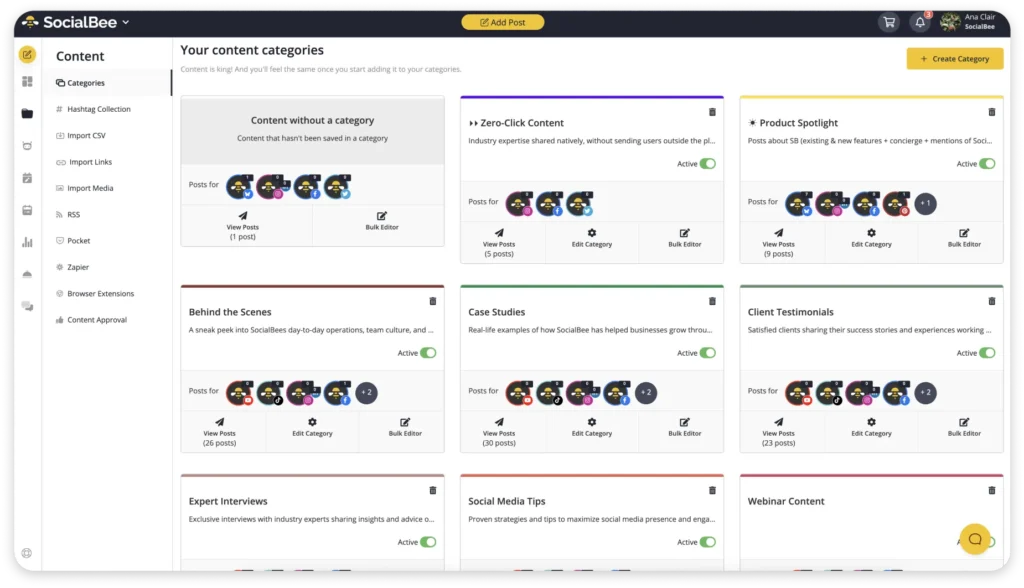
Task: Select the highlighted compose icon in left rail
Action: [x=27, y=55]
